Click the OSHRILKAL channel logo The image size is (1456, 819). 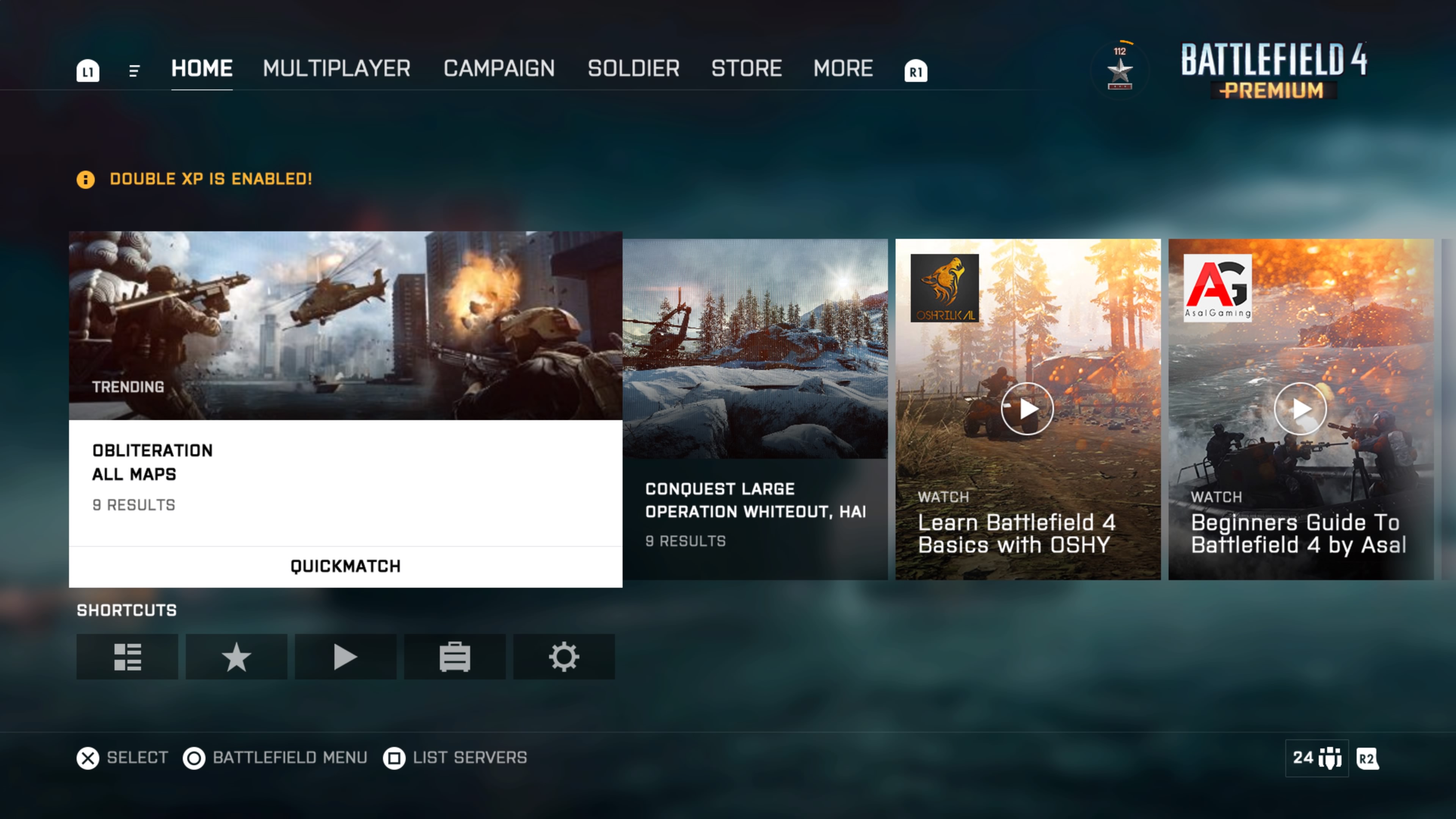tap(945, 288)
